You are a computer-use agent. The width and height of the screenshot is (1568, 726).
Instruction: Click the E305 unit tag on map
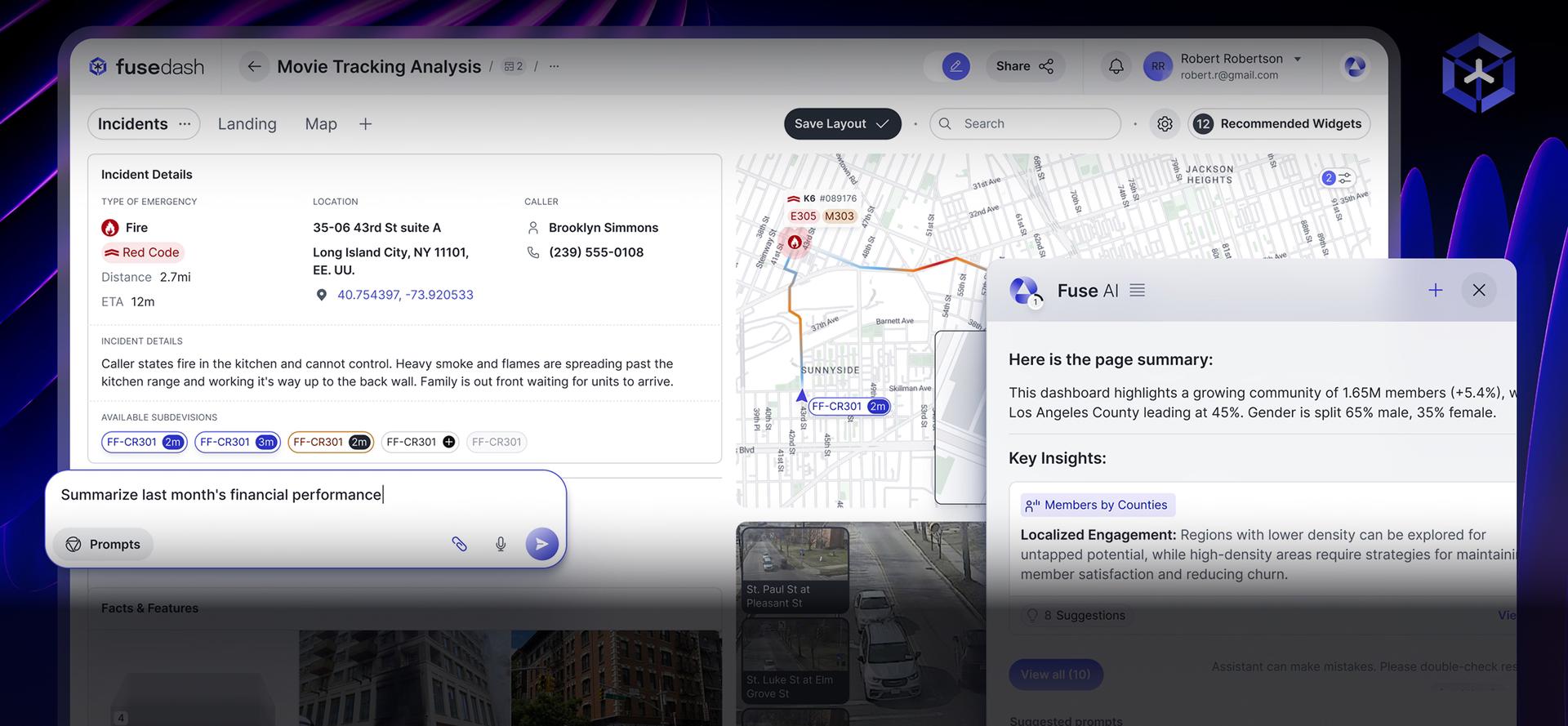803,216
